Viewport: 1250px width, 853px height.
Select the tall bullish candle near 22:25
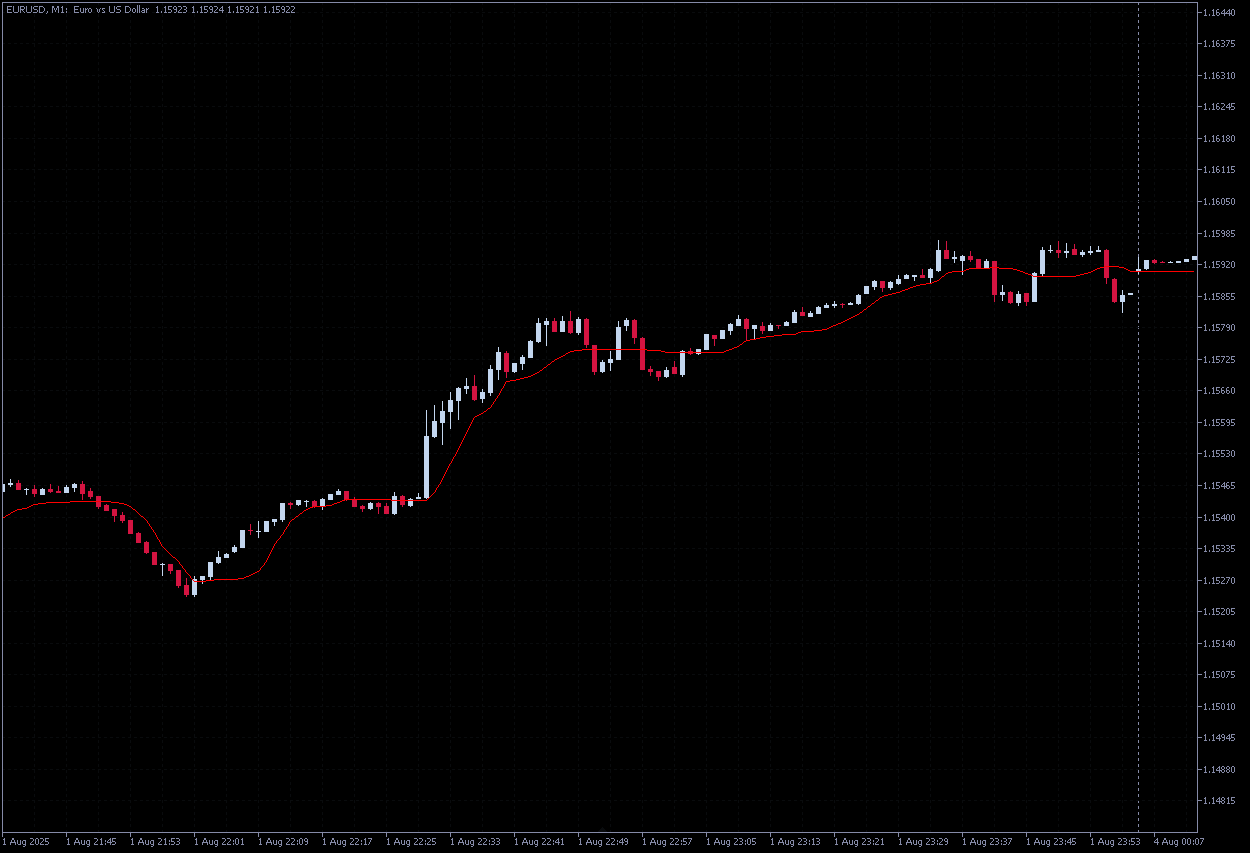426,466
